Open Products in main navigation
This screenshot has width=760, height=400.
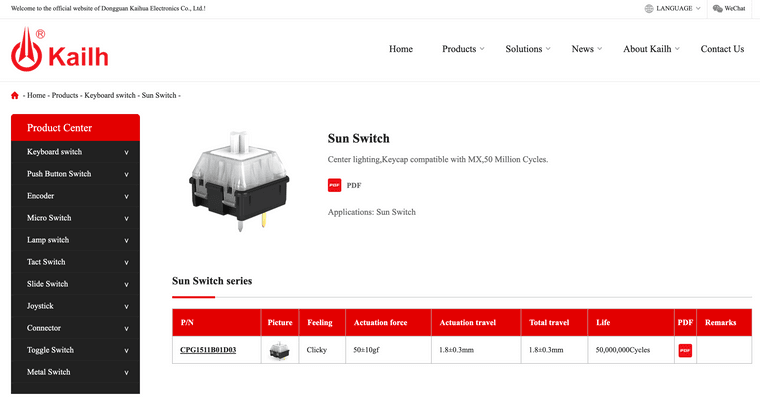click(x=459, y=49)
